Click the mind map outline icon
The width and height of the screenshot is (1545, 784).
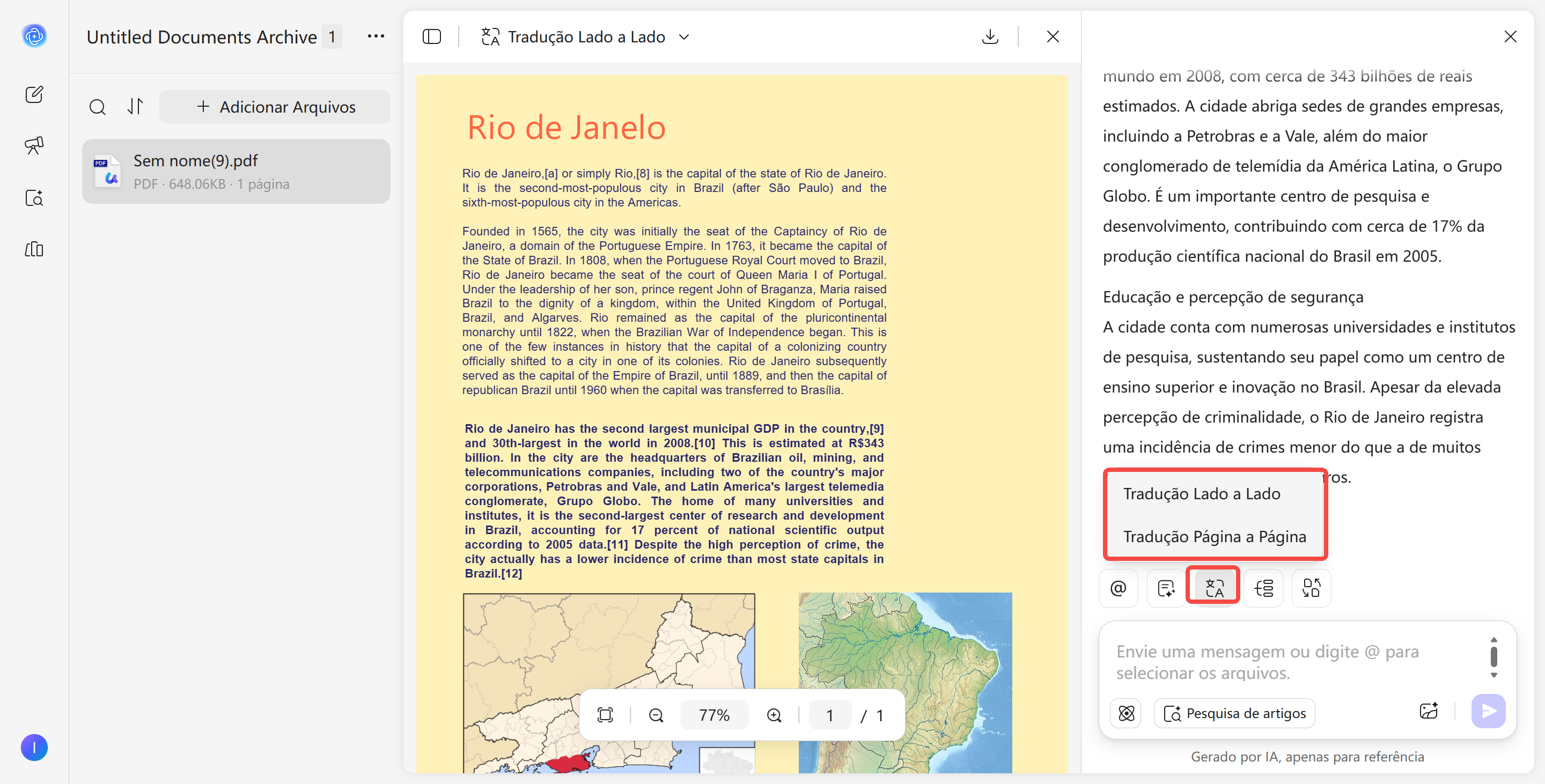1263,588
